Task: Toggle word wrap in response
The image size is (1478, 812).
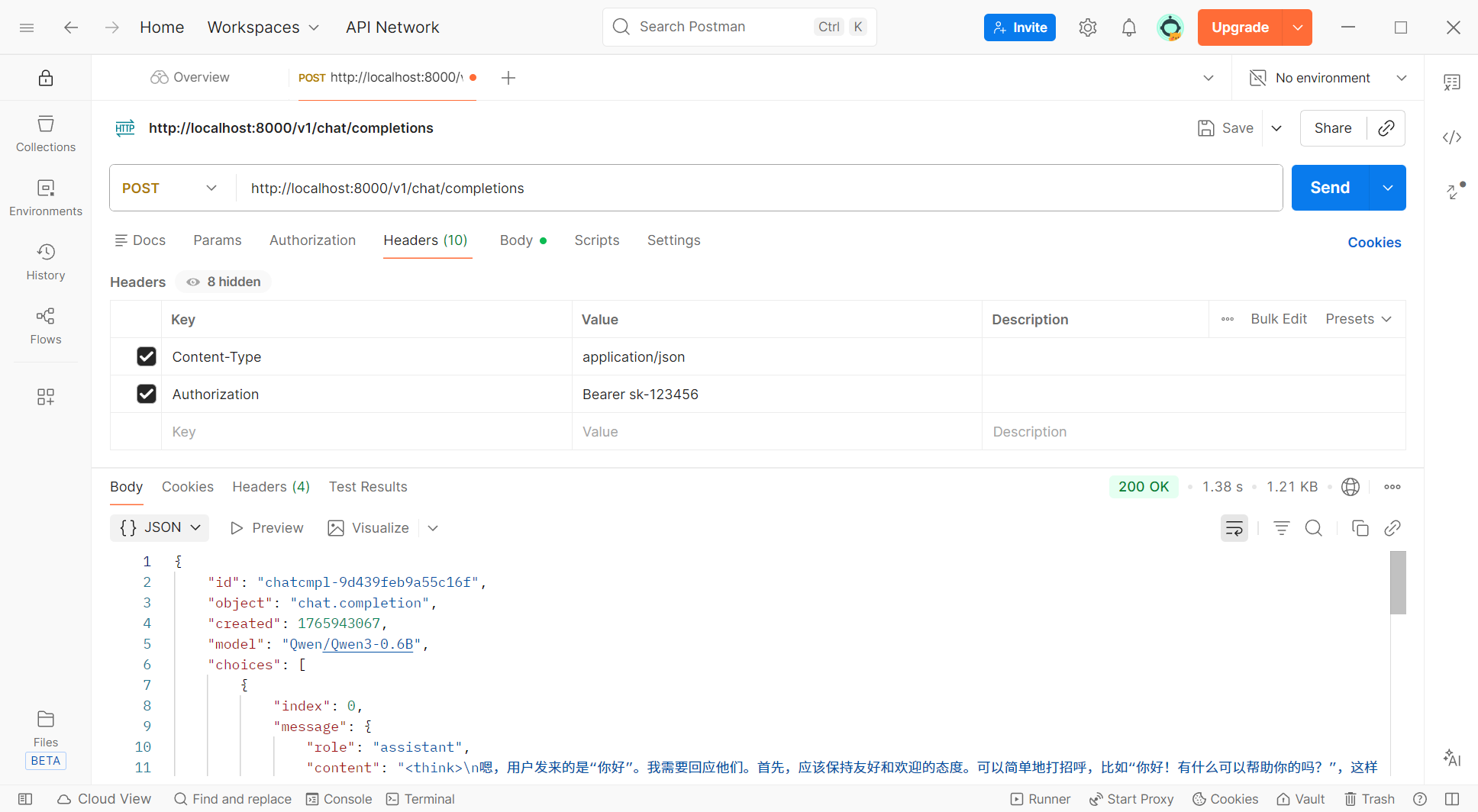Action: pos(1234,528)
